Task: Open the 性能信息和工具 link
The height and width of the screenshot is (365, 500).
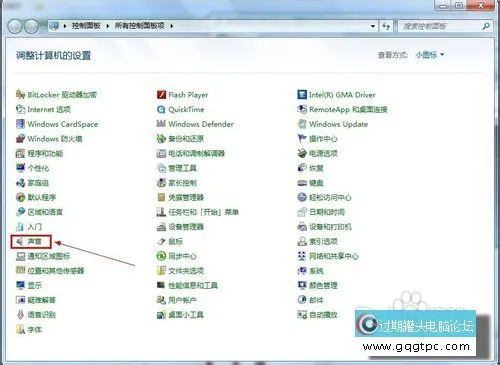Action: coord(193,285)
